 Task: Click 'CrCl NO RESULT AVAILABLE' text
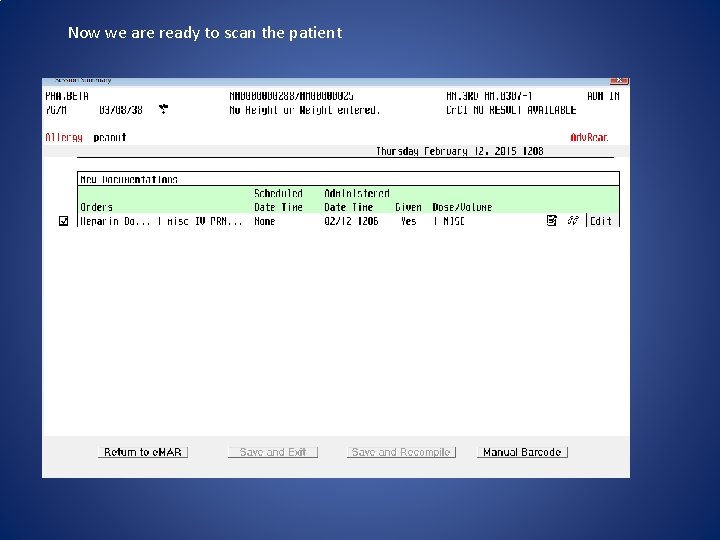click(x=511, y=110)
